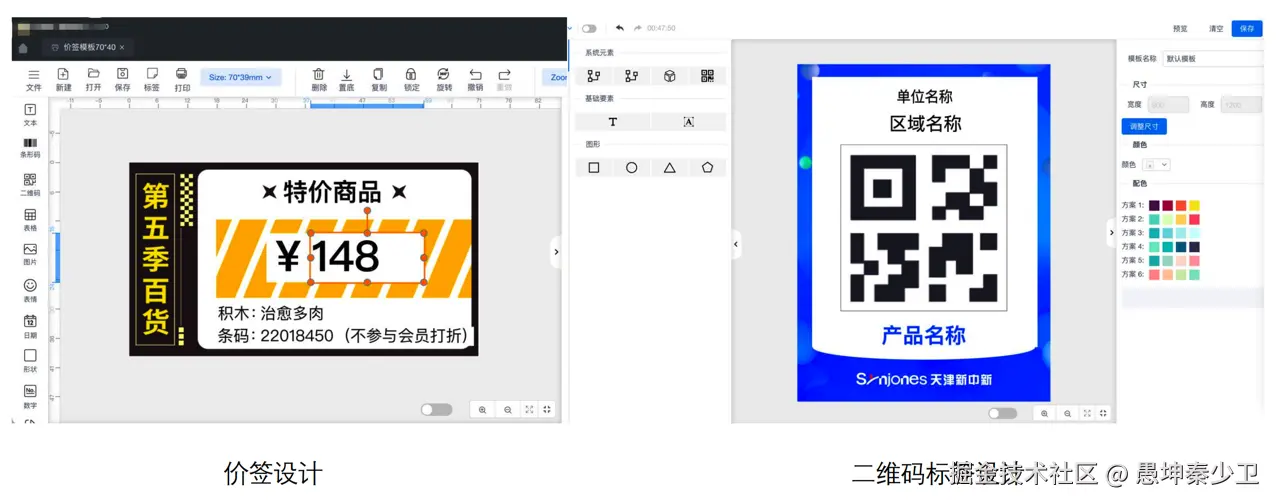
Task: Insert a circle shape
Action: 632,168
